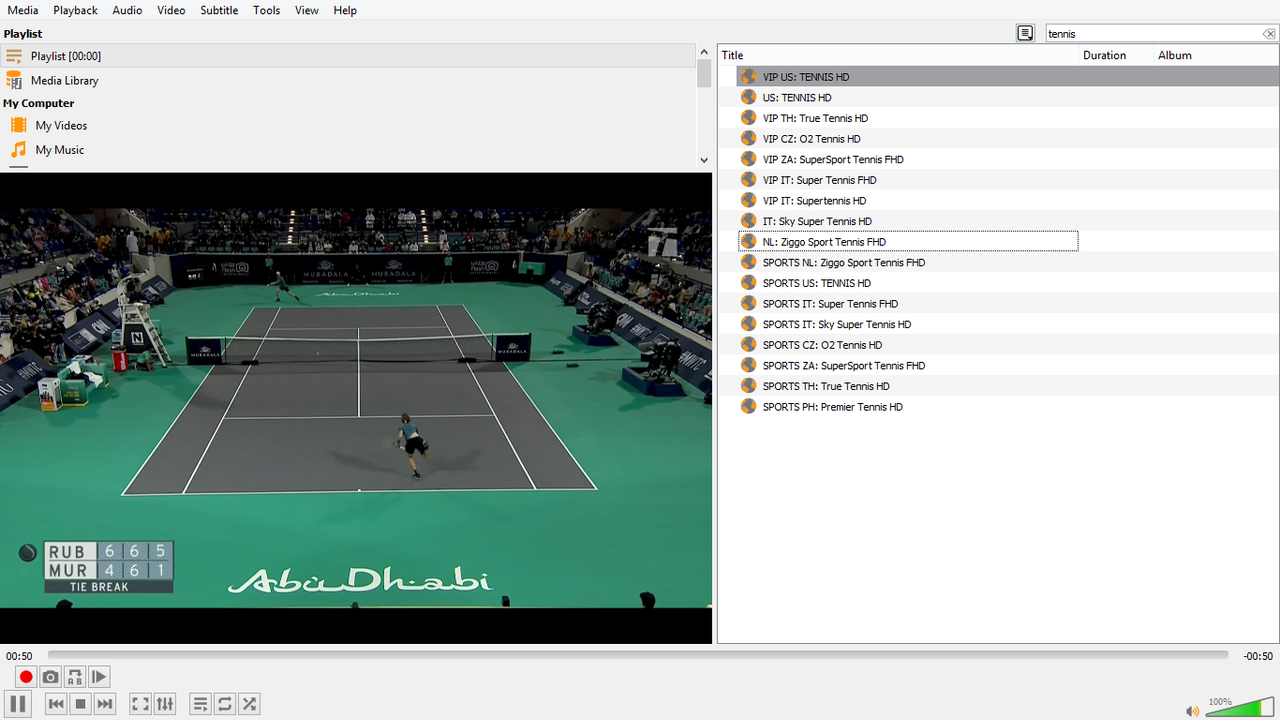Clear the tennis search text
Screen dimensions: 1280x720
(1269, 34)
